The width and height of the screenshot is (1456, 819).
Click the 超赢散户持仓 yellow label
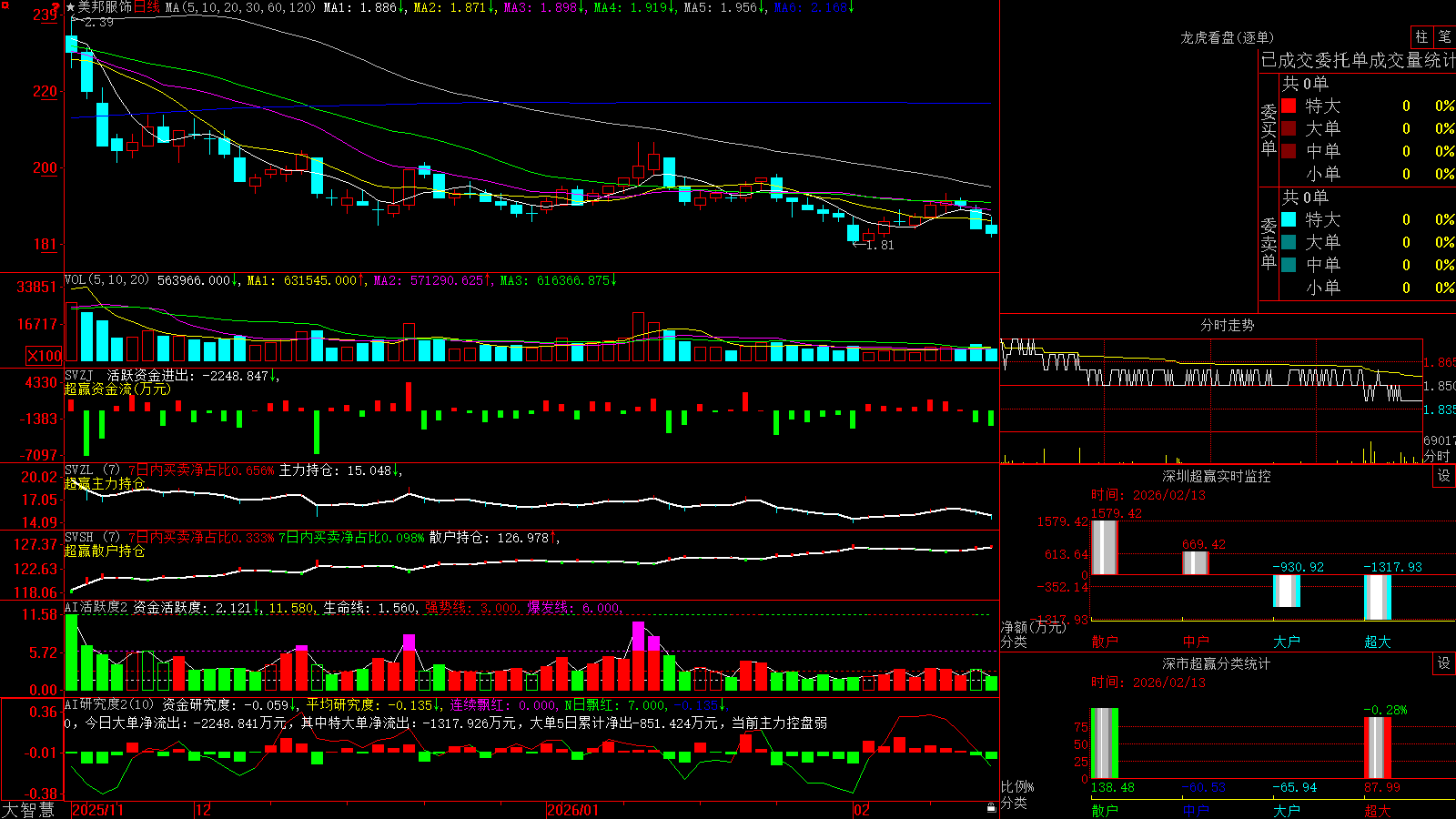[105, 551]
